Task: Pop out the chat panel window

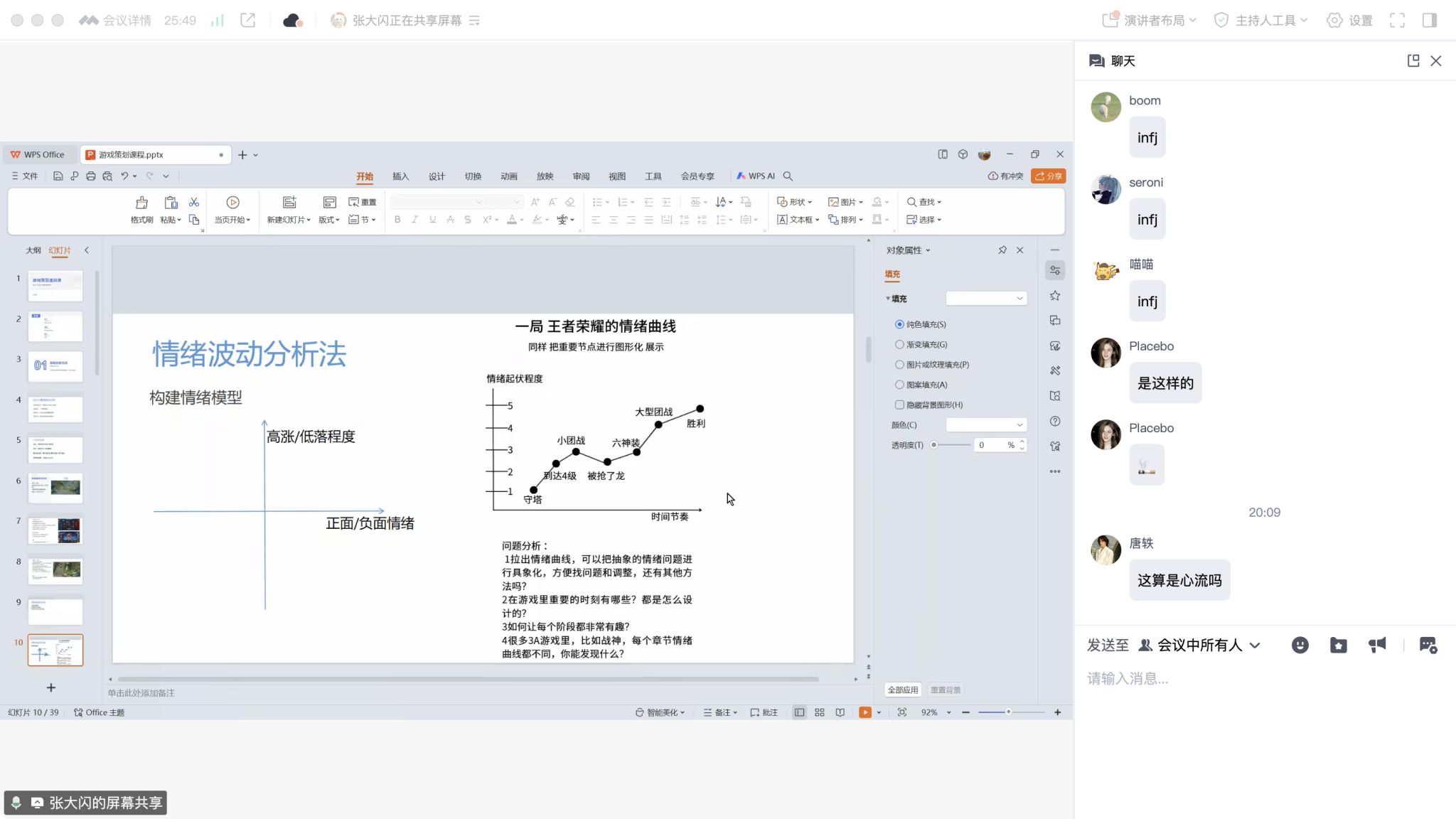Action: (x=1413, y=61)
